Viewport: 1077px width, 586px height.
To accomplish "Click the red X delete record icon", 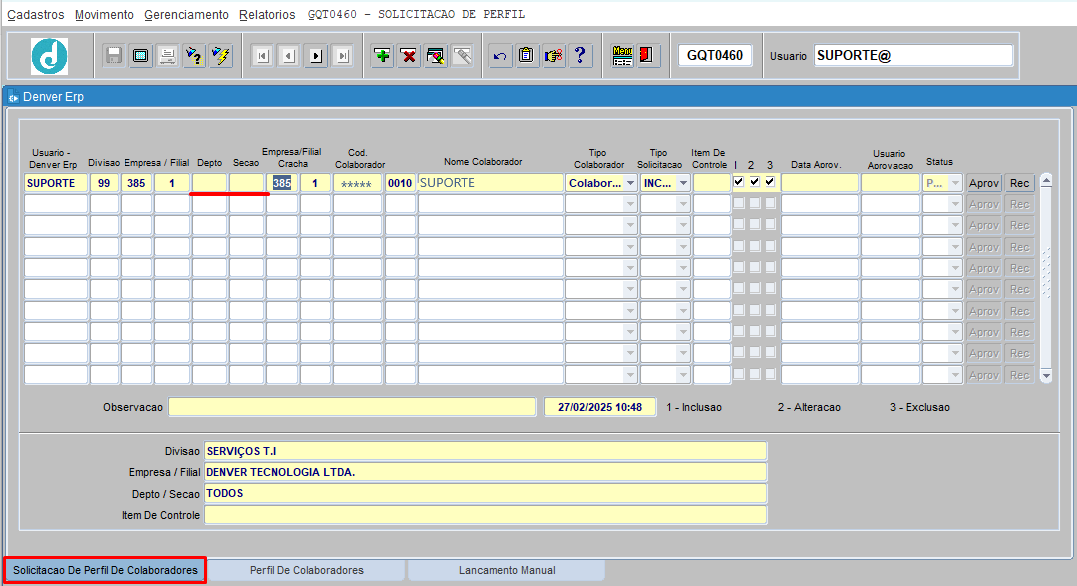I will 409,56.
